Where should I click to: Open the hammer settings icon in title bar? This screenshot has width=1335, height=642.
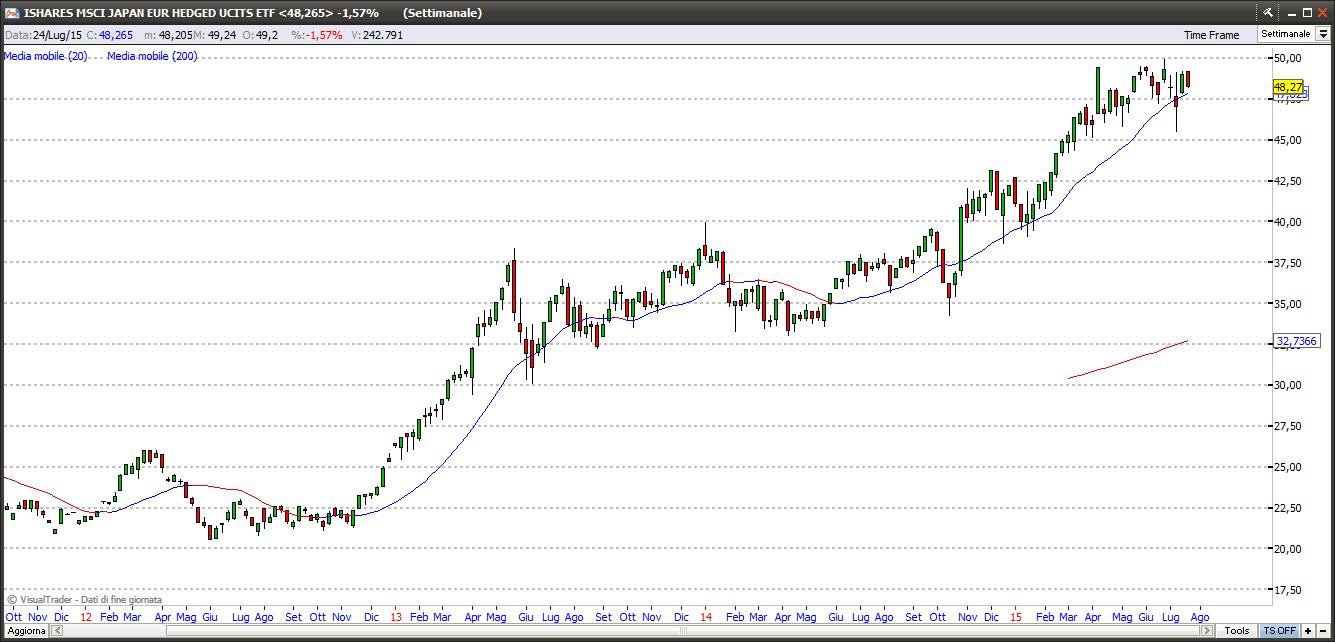tap(1268, 13)
